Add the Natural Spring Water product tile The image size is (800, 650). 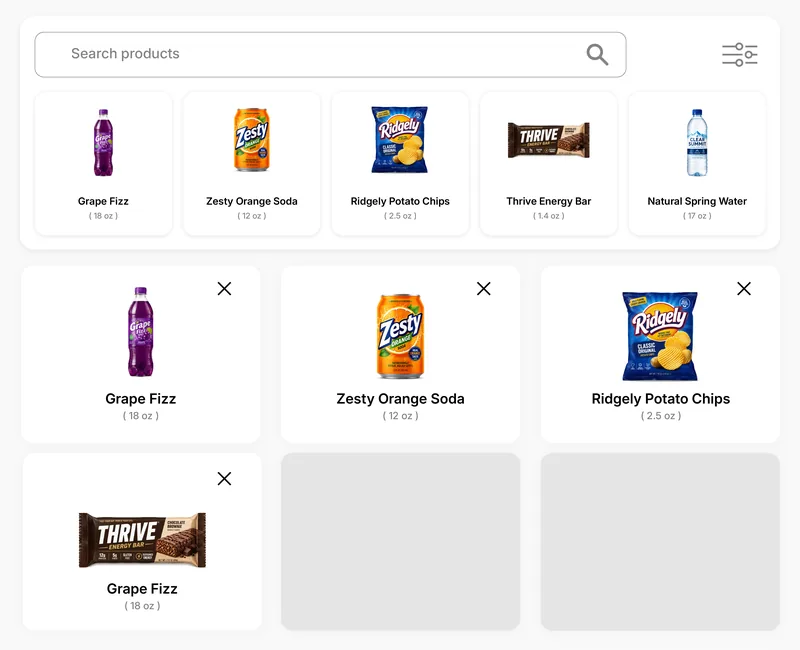point(697,164)
